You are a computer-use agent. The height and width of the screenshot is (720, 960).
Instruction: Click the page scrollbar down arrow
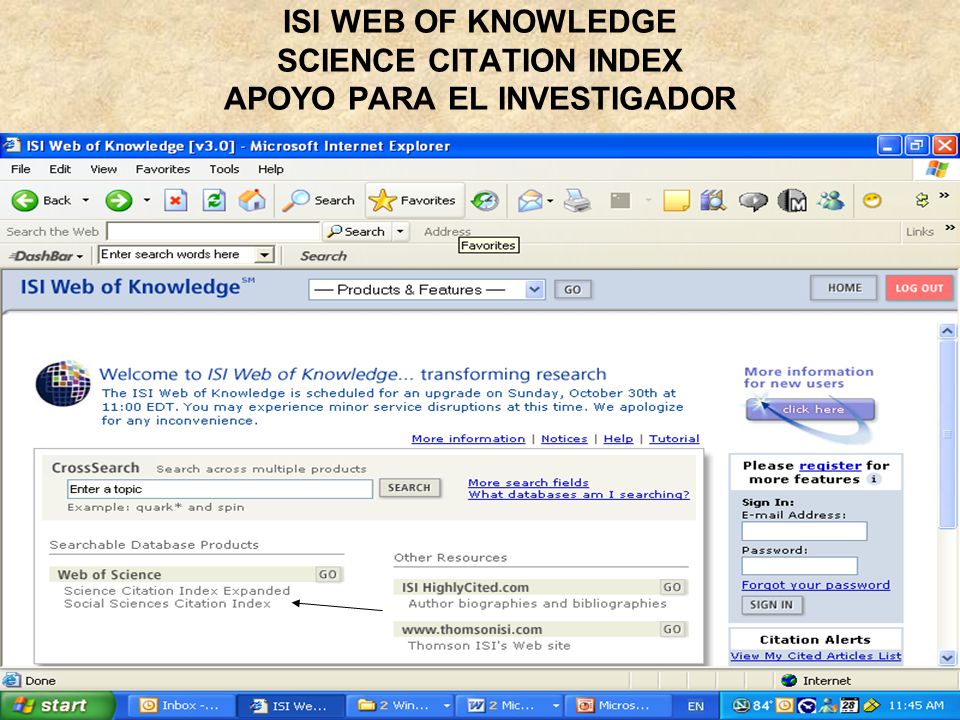[947, 658]
